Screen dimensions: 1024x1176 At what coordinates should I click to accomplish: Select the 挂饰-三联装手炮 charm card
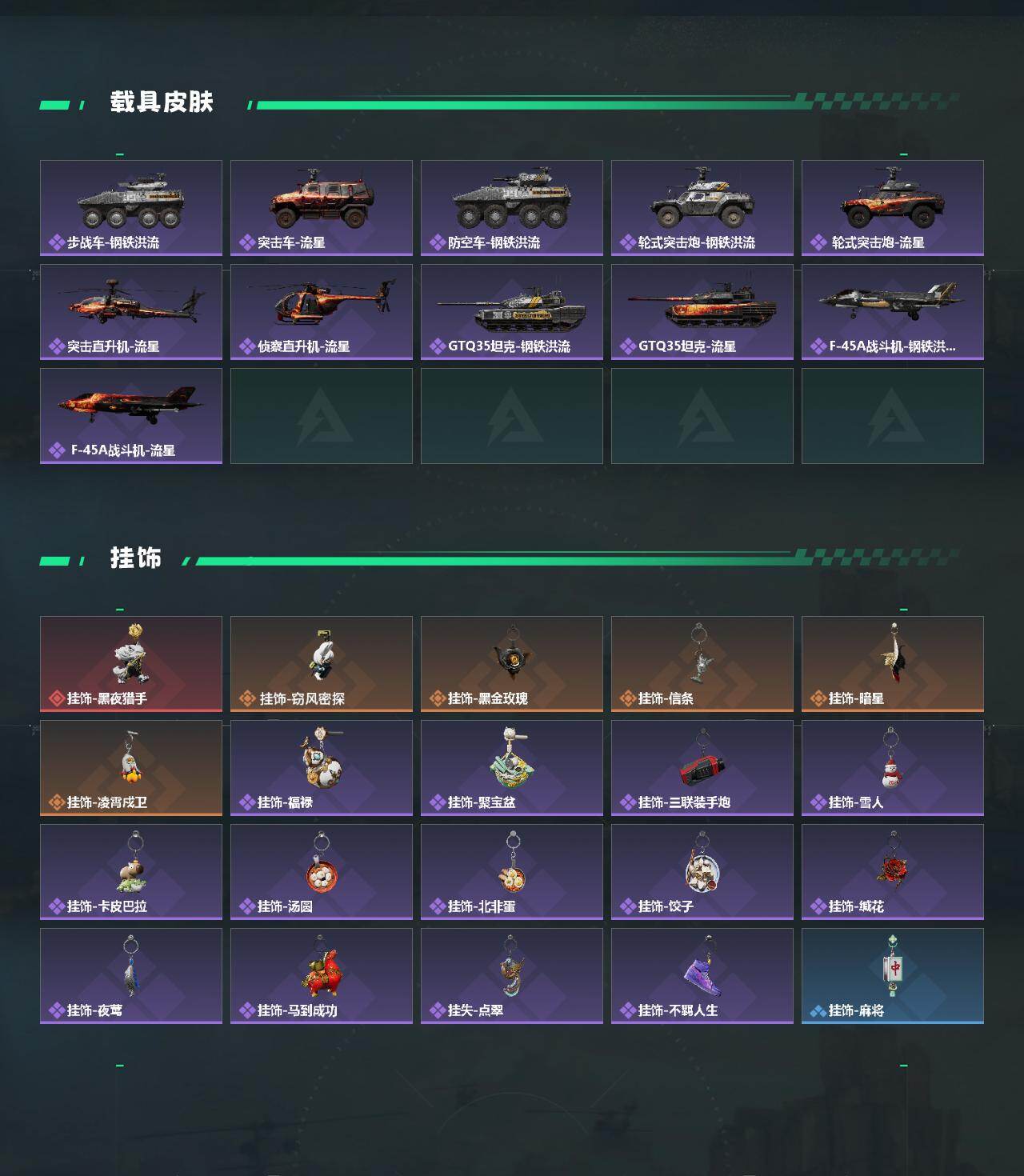[x=702, y=768]
